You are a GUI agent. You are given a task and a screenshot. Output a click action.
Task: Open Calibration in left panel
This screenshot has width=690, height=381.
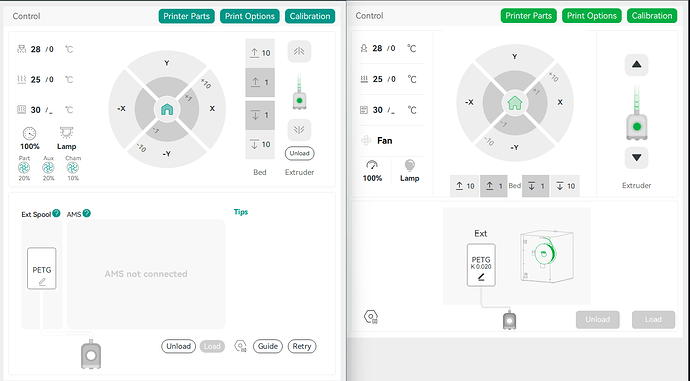[310, 16]
